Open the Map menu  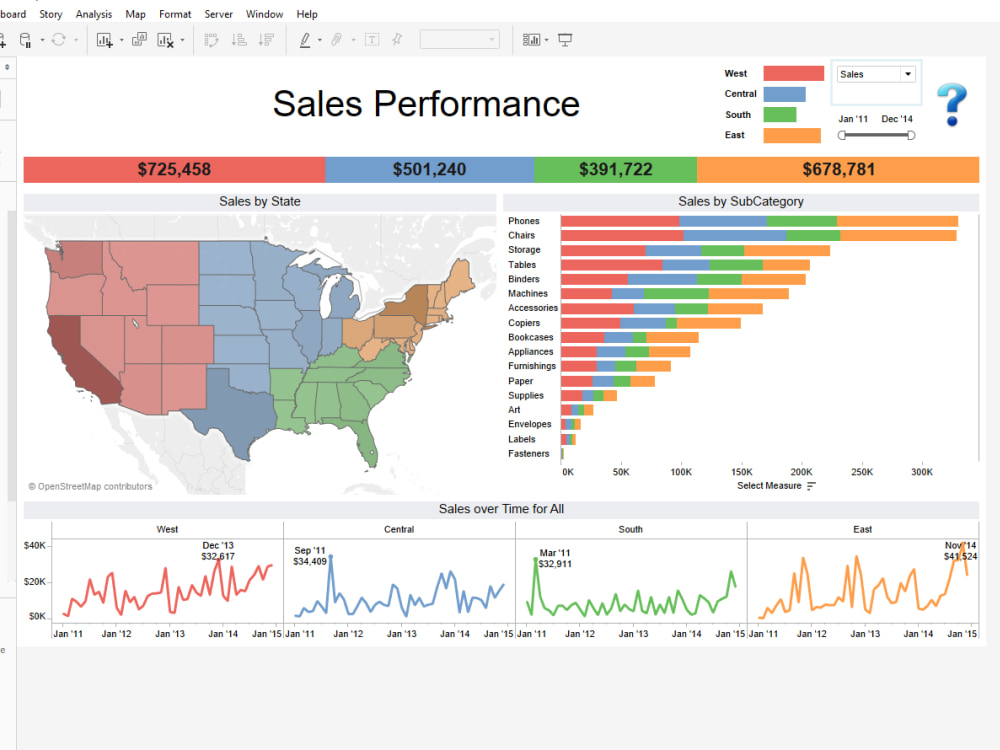[135, 14]
